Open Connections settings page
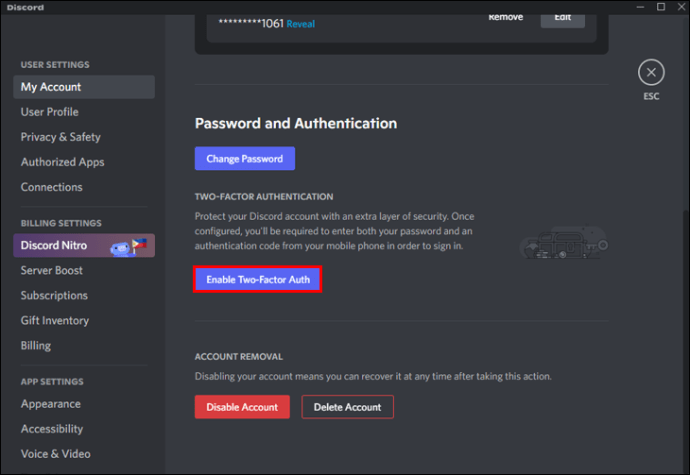 click(x=52, y=187)
